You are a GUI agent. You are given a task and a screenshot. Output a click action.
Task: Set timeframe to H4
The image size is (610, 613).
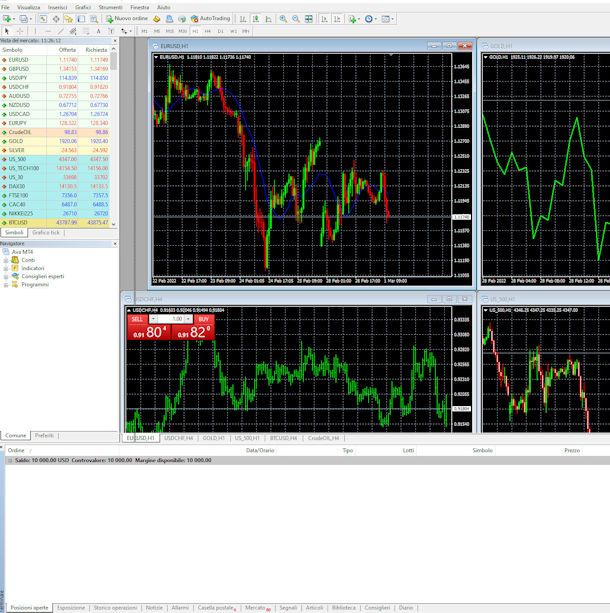(x=208, y=31)
